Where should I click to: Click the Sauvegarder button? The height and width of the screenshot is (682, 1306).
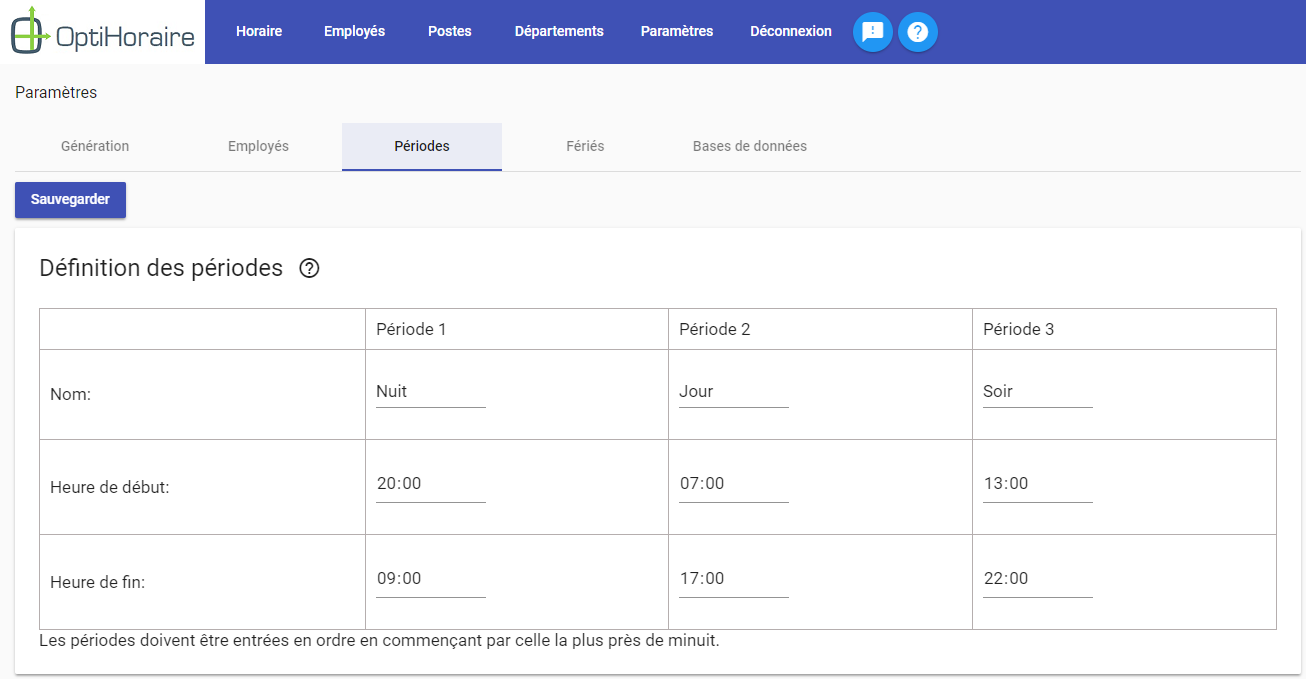coord(70,199)
